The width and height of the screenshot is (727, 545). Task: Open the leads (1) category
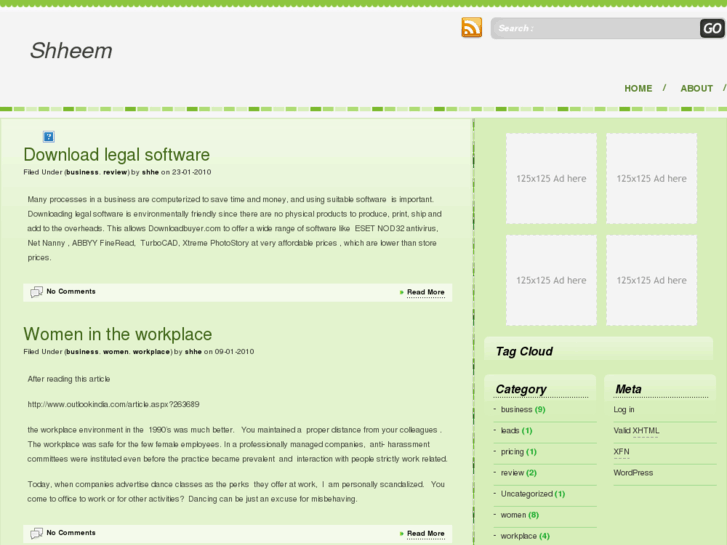point(516,430)
